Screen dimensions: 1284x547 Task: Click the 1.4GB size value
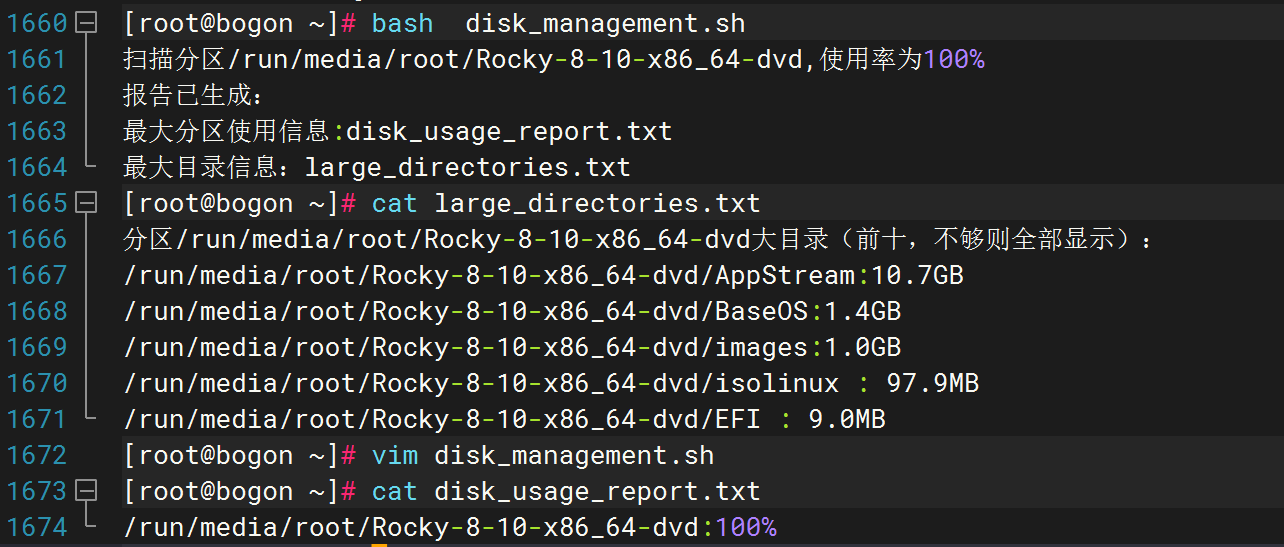pyautogui.click(x=864, y=311)
